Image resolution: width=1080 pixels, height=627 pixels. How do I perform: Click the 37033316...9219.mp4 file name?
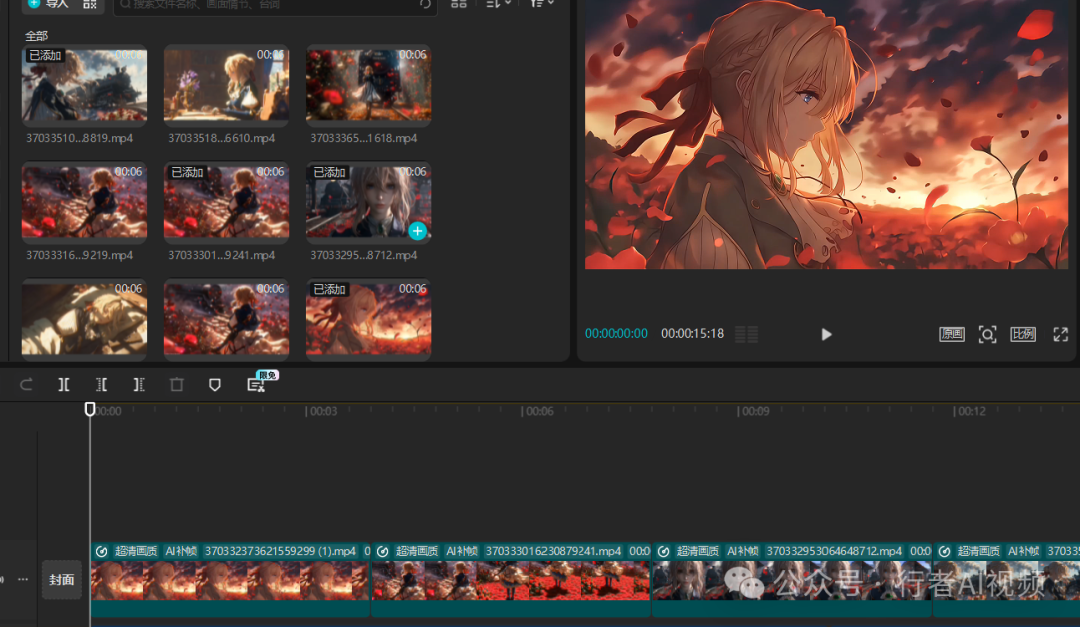click(x=79, y=256)
